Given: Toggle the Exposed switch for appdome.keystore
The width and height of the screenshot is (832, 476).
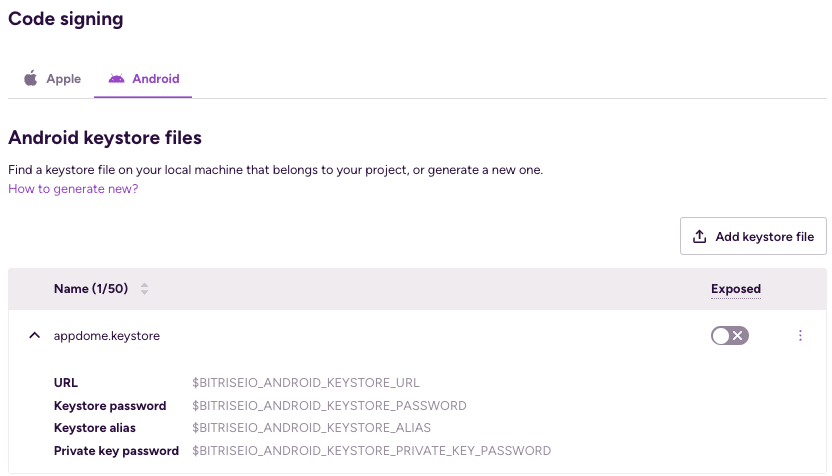Looking at the screenshot, I should tap(730, 336).
